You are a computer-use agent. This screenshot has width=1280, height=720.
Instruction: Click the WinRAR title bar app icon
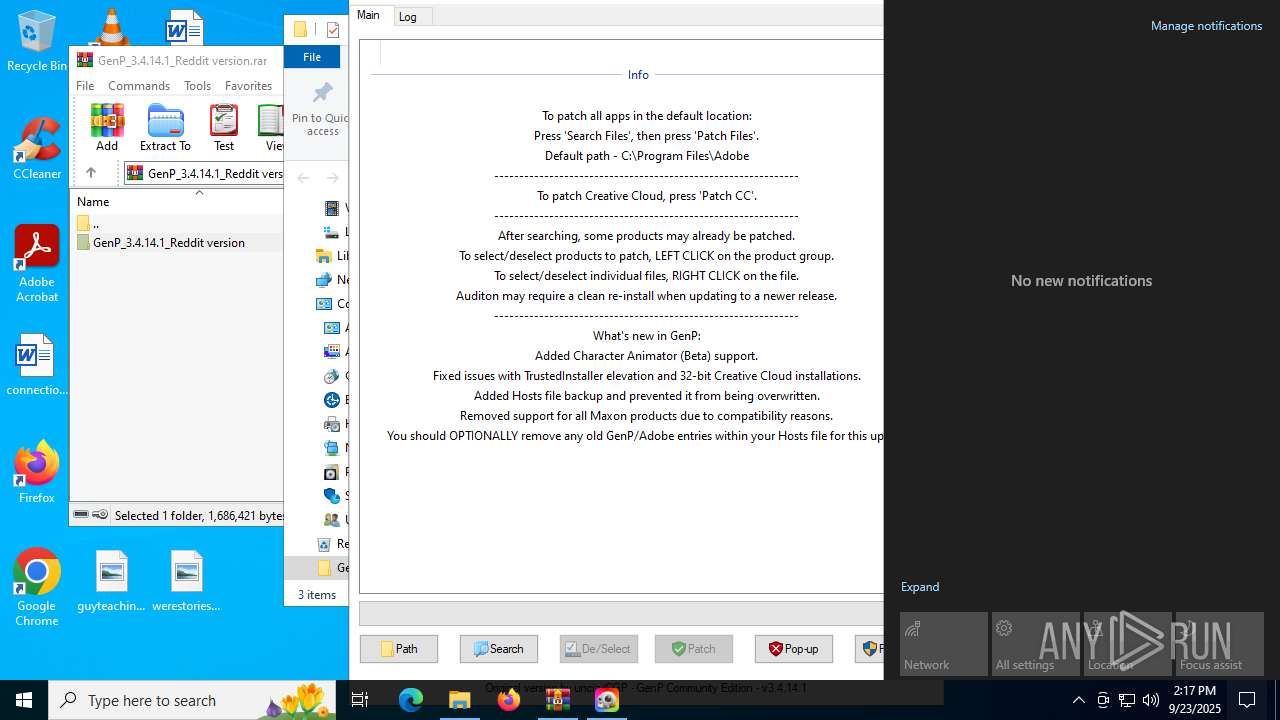coord(85,60)
